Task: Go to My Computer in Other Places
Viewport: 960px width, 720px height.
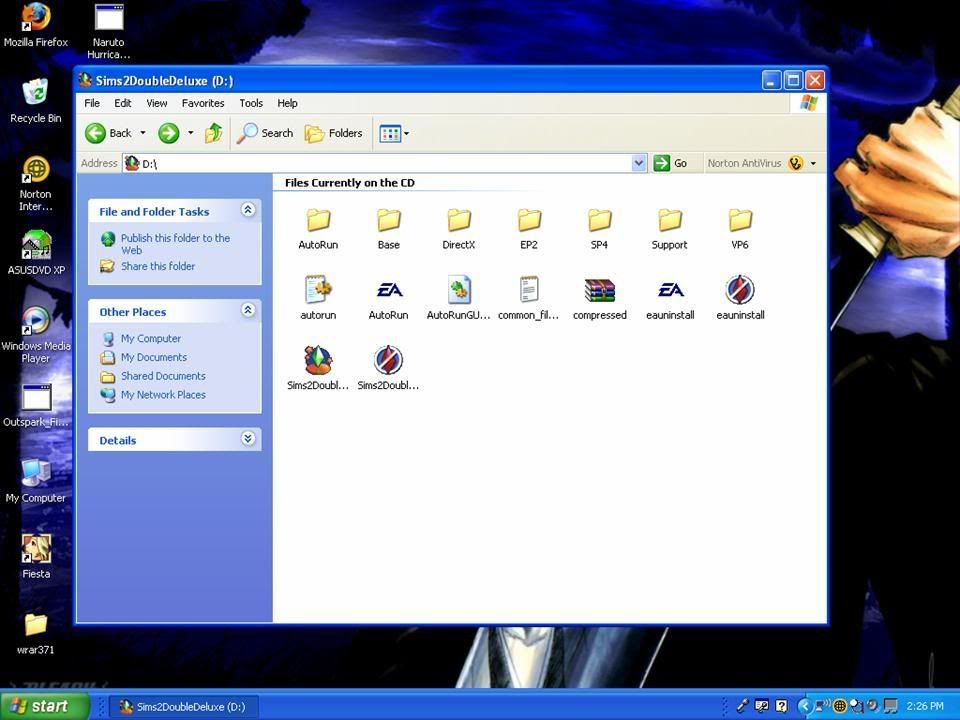Action: [x=151, y=339]
